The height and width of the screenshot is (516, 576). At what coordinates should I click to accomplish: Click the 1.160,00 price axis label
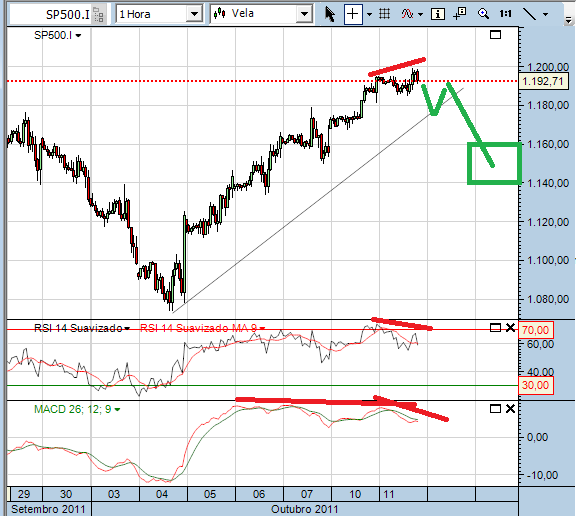coord(548,144)
